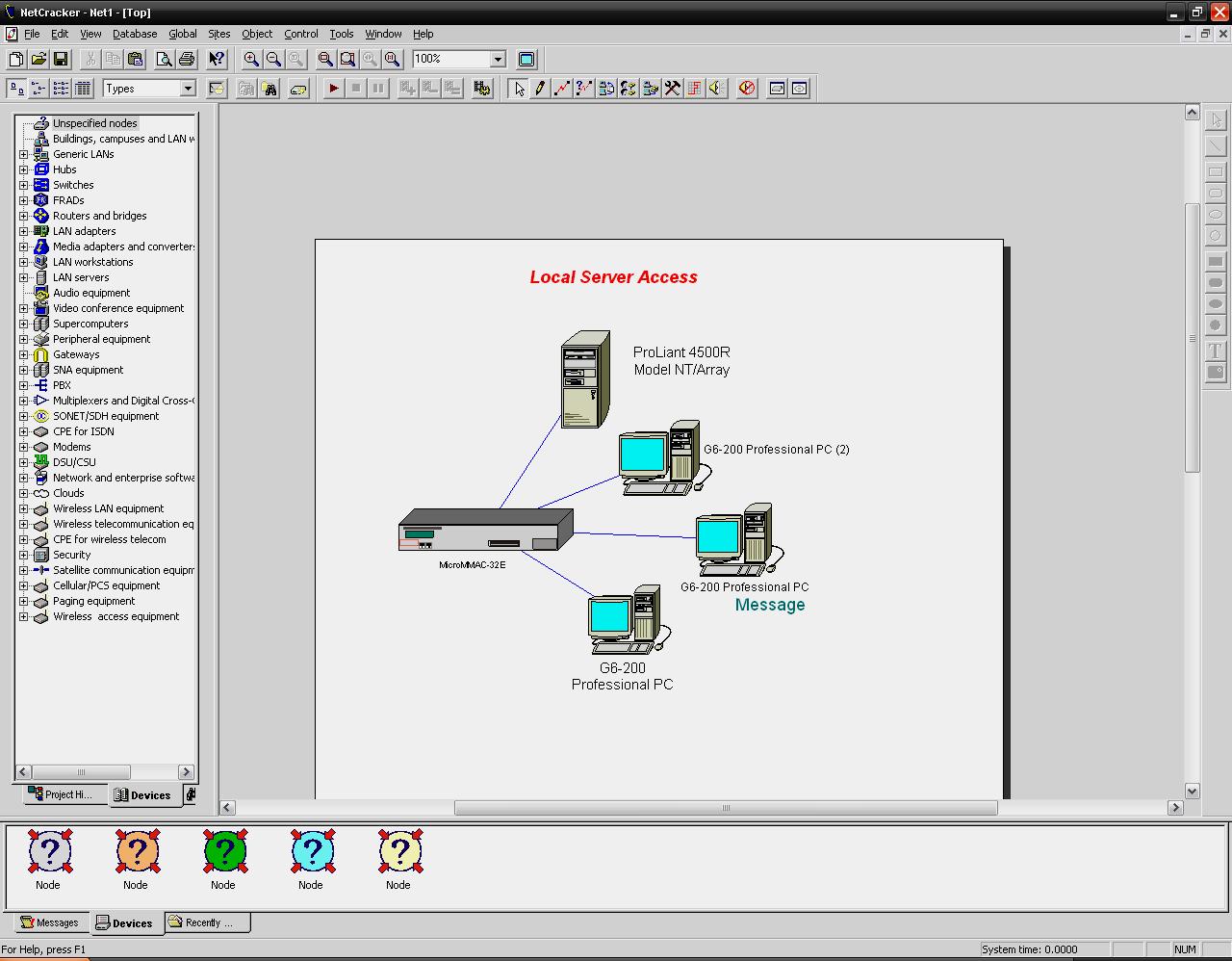Click the ProLiant 4500R server icon
The width and height of the screenshot is (1232, 961).
pos(585,379)
